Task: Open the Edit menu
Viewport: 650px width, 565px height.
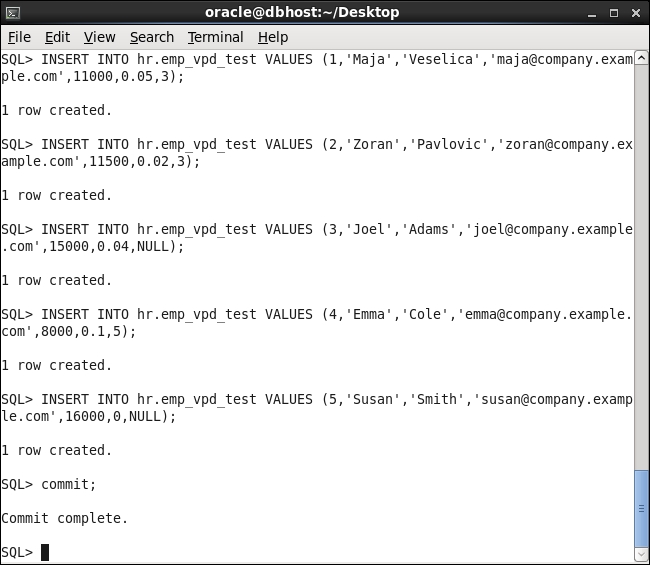Action: [57, 37]
